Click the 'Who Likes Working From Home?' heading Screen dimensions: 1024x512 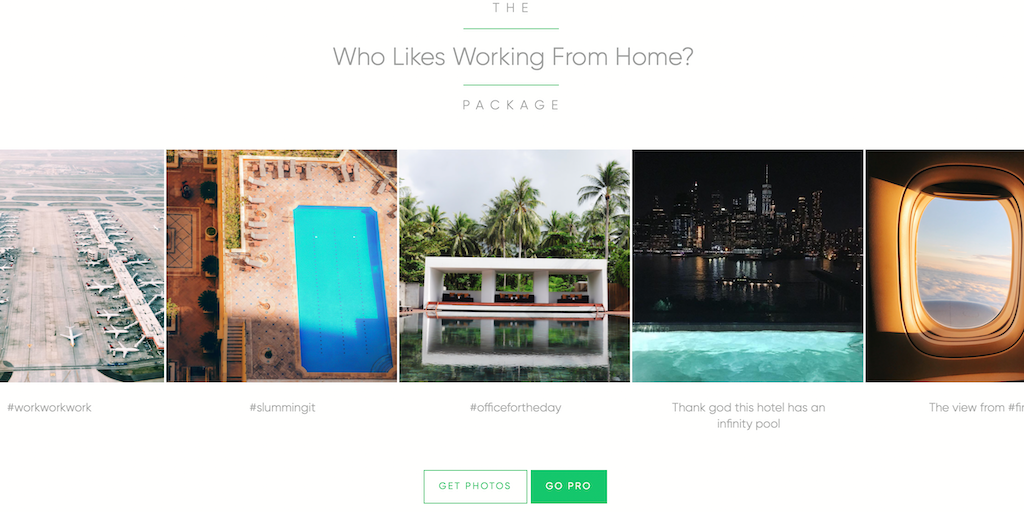click(513, 57)
